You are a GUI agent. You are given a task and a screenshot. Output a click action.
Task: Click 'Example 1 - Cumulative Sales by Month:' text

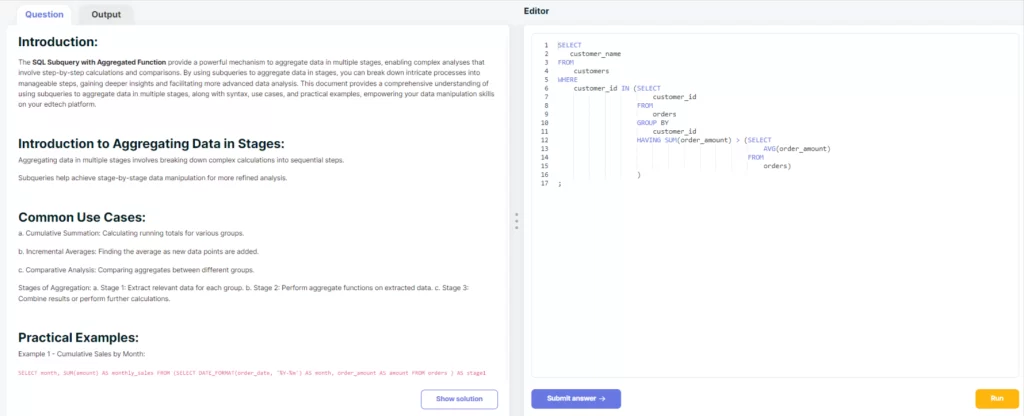82,353
